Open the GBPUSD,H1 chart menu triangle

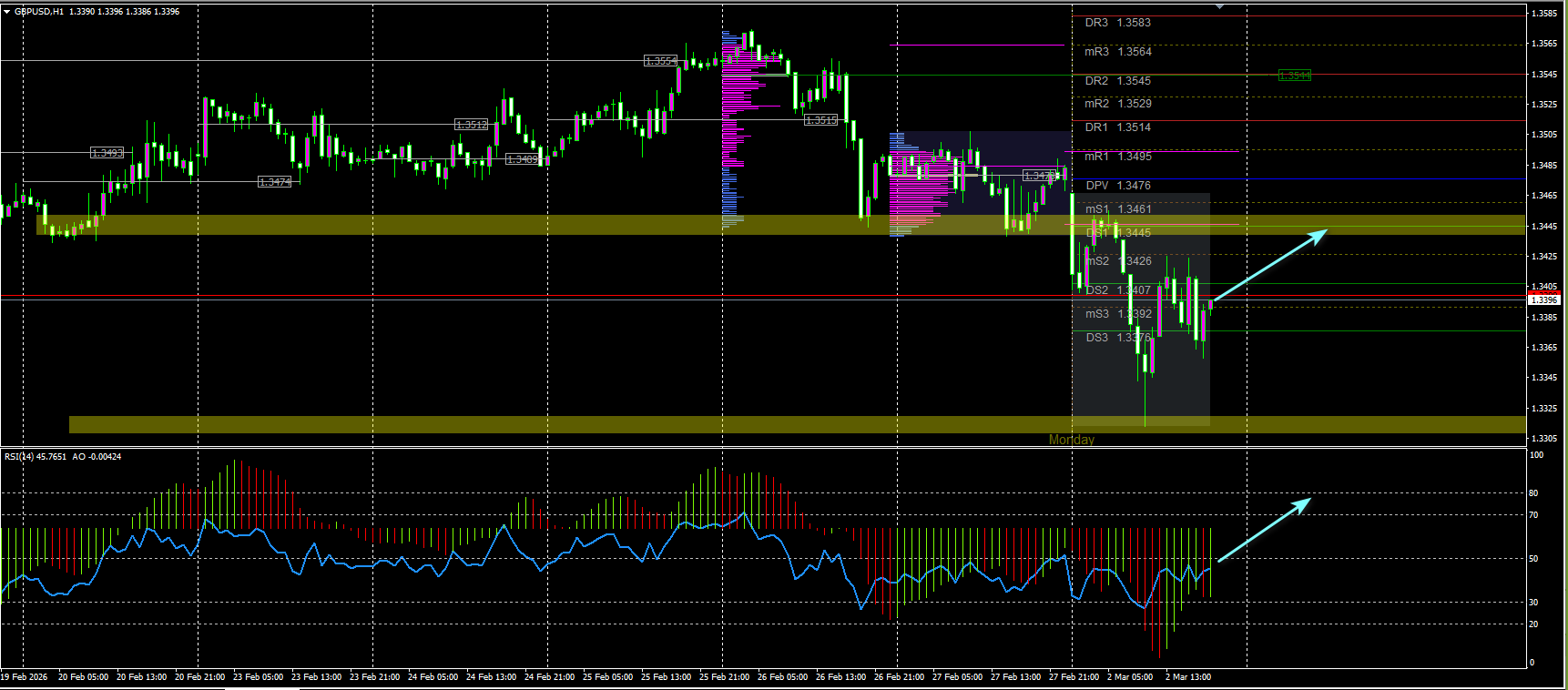click(x=7, y=12)
